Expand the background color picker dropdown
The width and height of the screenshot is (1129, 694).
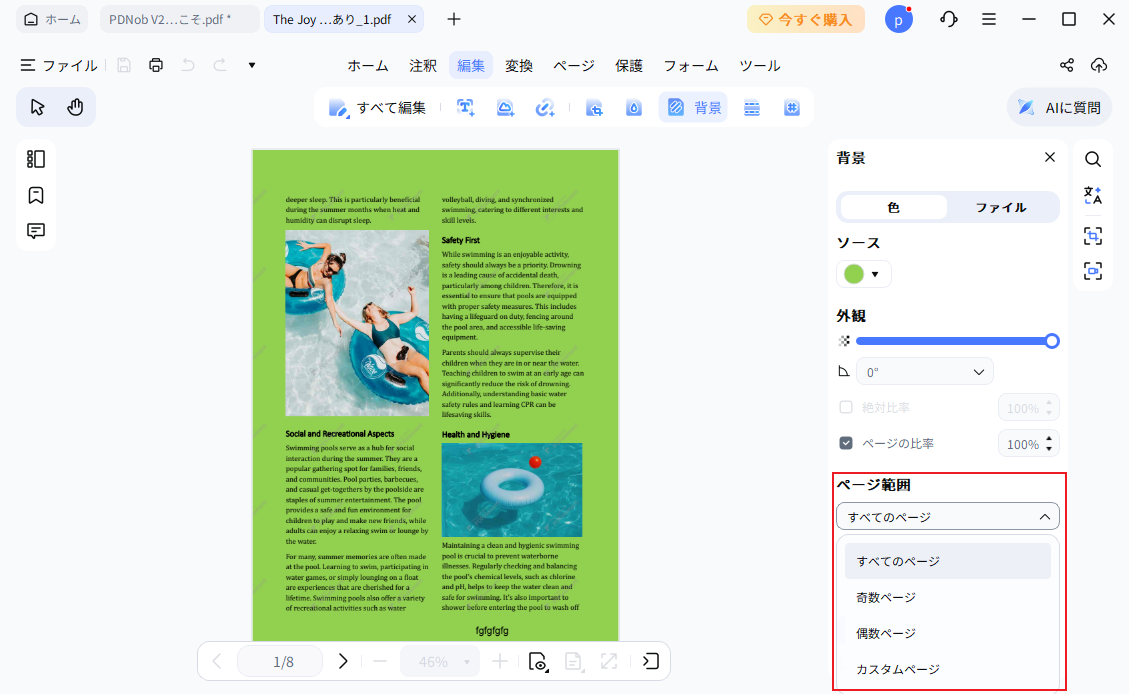(x=864, y=274)
